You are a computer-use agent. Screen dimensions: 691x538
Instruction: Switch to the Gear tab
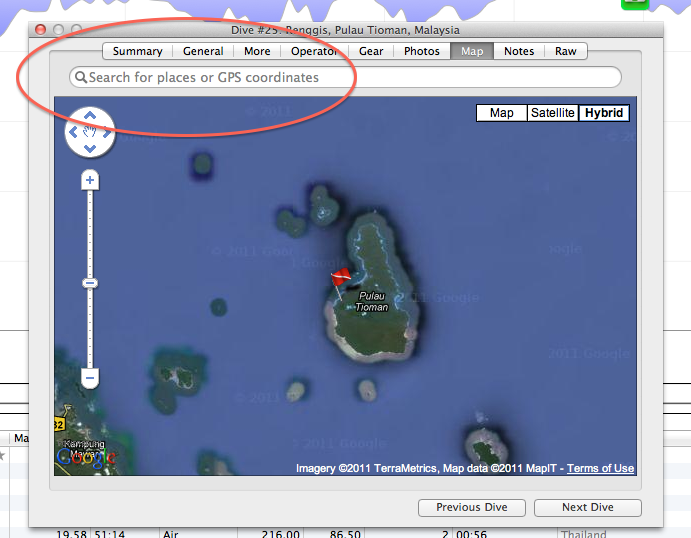coord(371,51)
